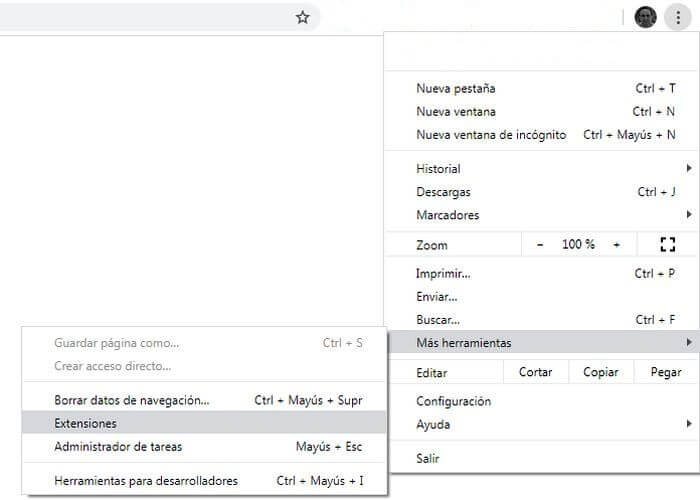Open Administrador de tareas
The height and width of the screenshot is (500, 700).
coord(204,446)
